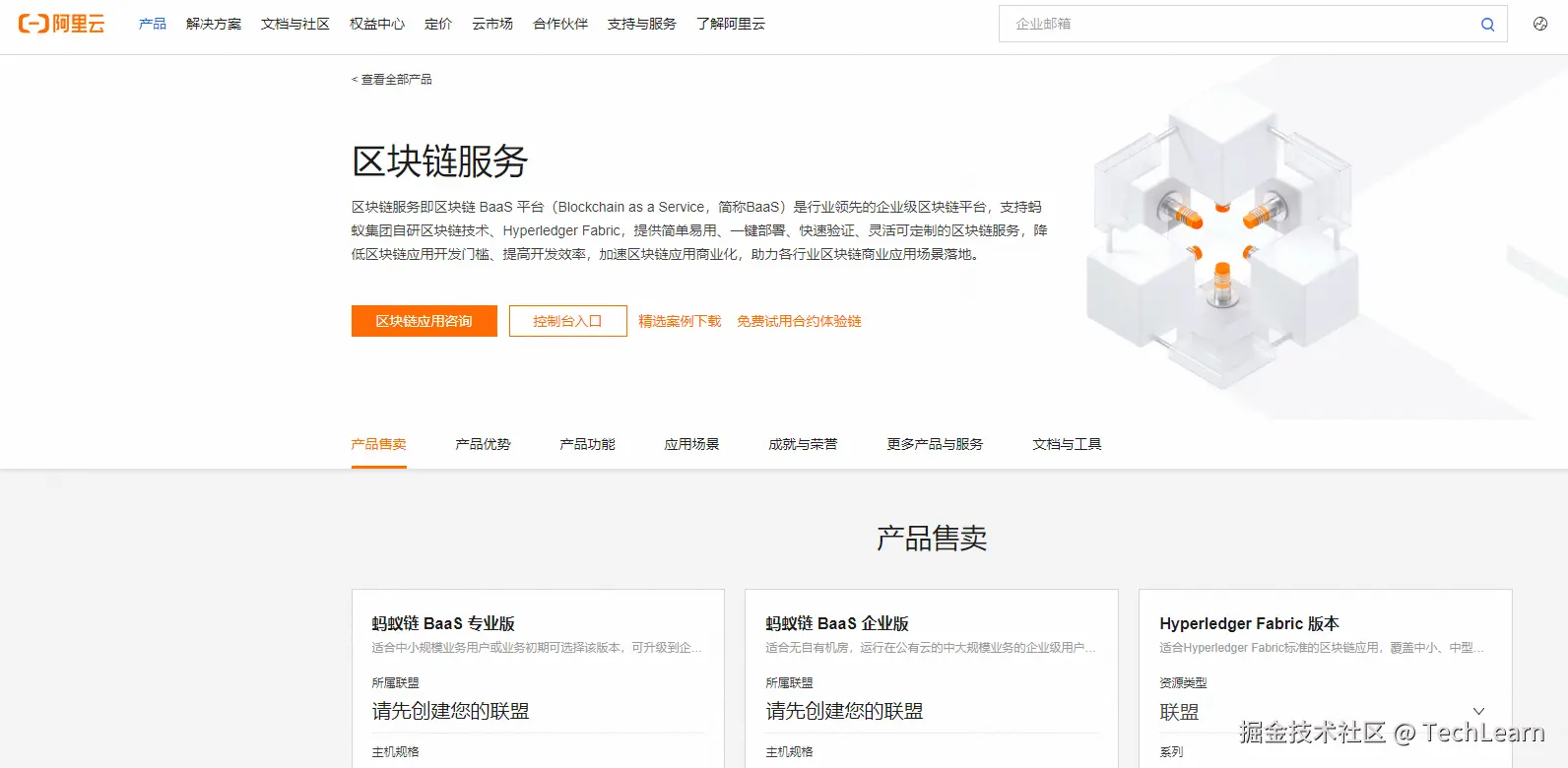1568x768 pixels.
Task: Switch to the 应用场景 tab
Action: coord(692,444)
